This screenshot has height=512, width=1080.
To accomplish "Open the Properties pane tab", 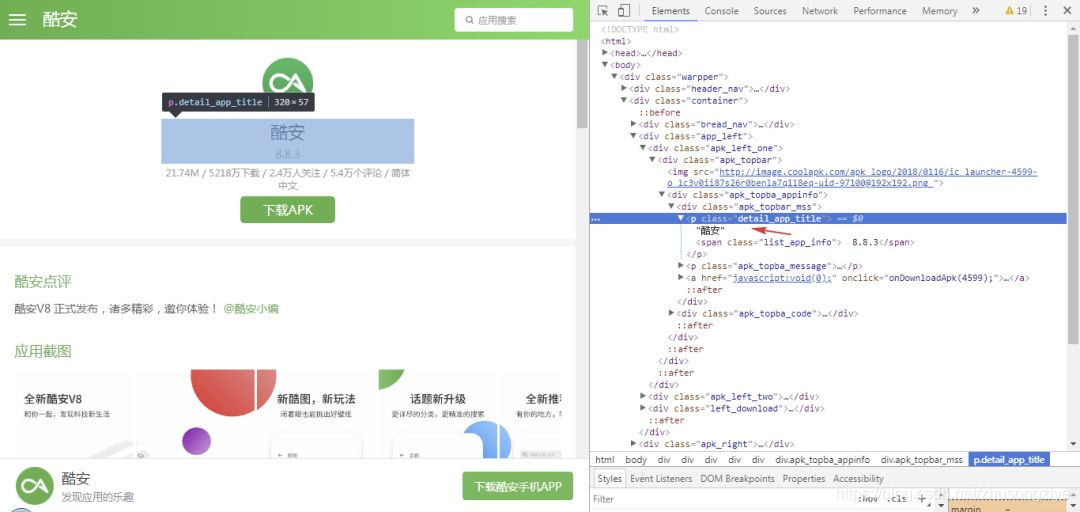I will click(804, 478).
